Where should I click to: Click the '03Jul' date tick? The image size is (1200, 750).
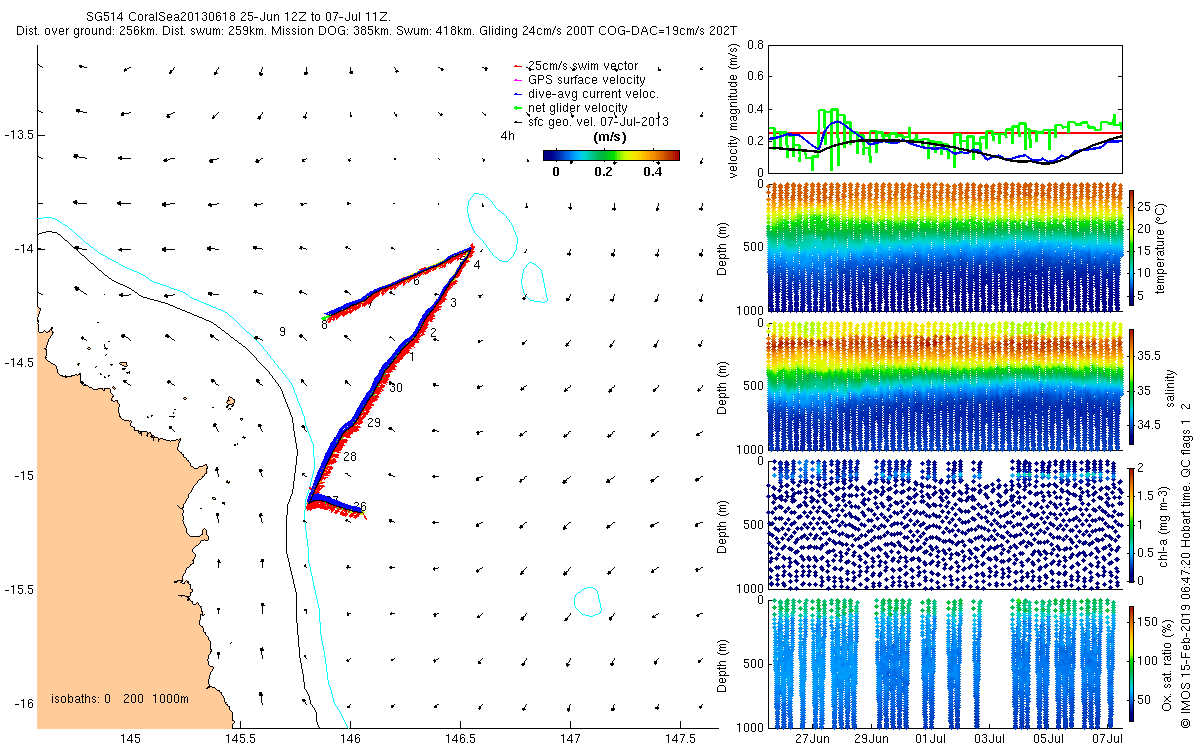tap(991, 739)
